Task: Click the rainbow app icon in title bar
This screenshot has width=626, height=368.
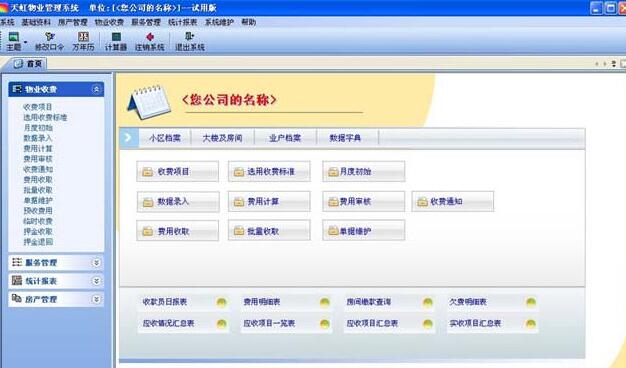Action: click(4, 8)
